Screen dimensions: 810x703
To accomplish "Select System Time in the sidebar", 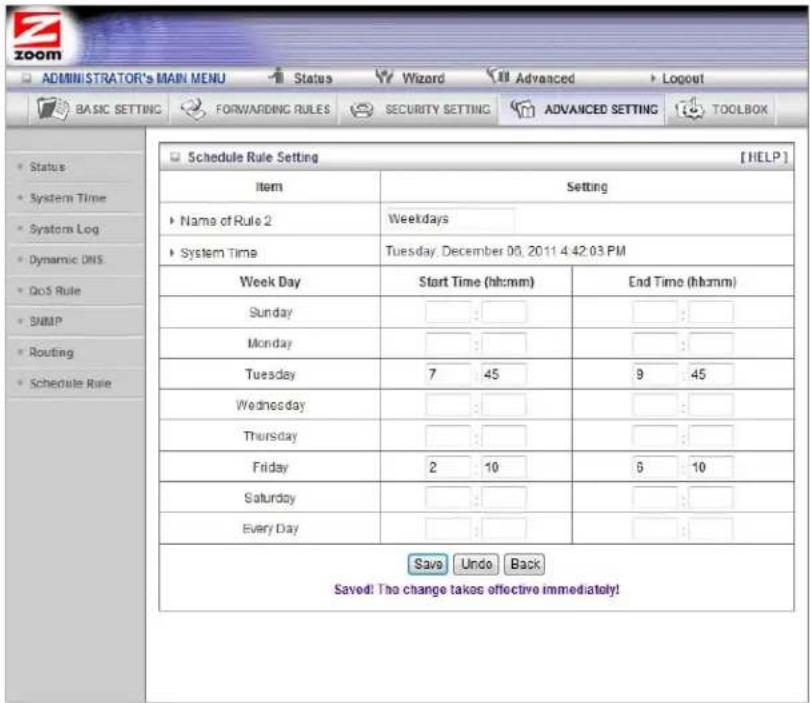I will click(x=68, y=198).
